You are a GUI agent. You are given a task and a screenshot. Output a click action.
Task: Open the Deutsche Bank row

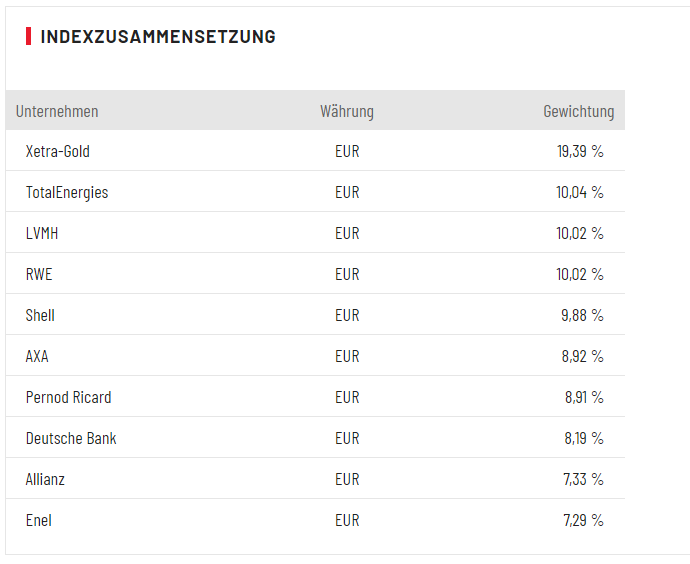coord(71,439)
